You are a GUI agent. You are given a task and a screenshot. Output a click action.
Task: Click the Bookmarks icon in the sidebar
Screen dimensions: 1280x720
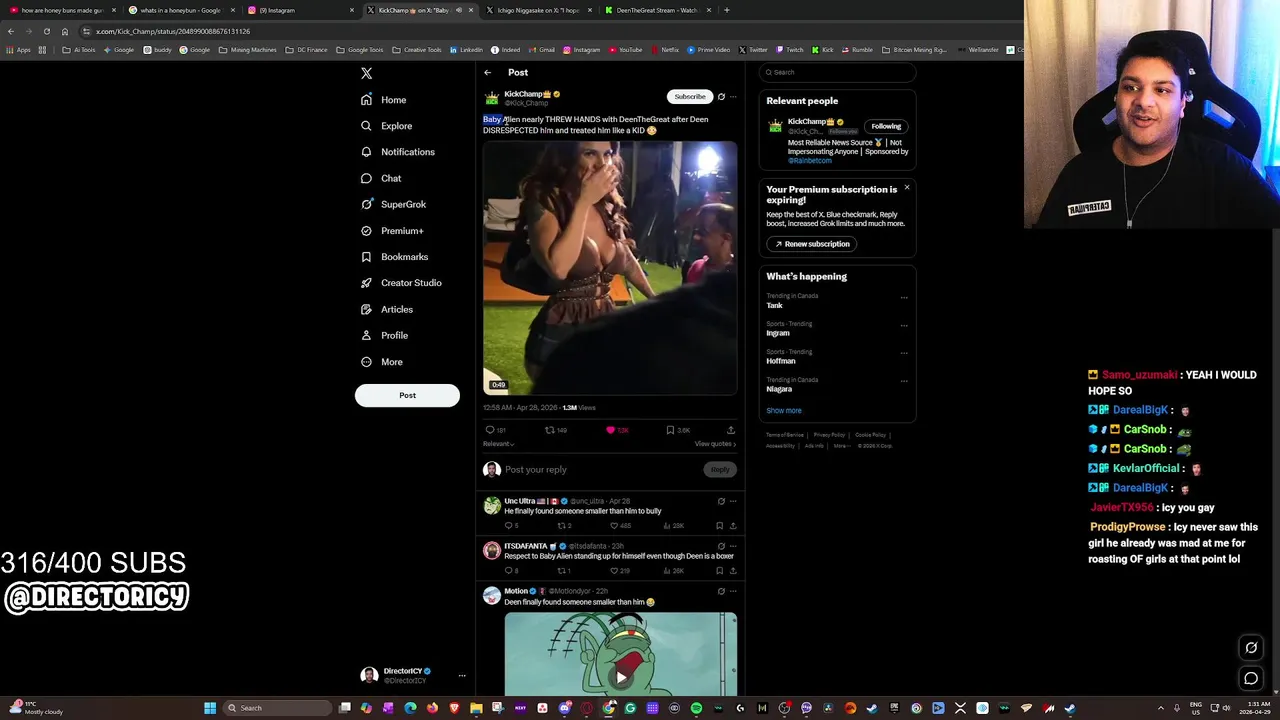[x=366, y=257]
